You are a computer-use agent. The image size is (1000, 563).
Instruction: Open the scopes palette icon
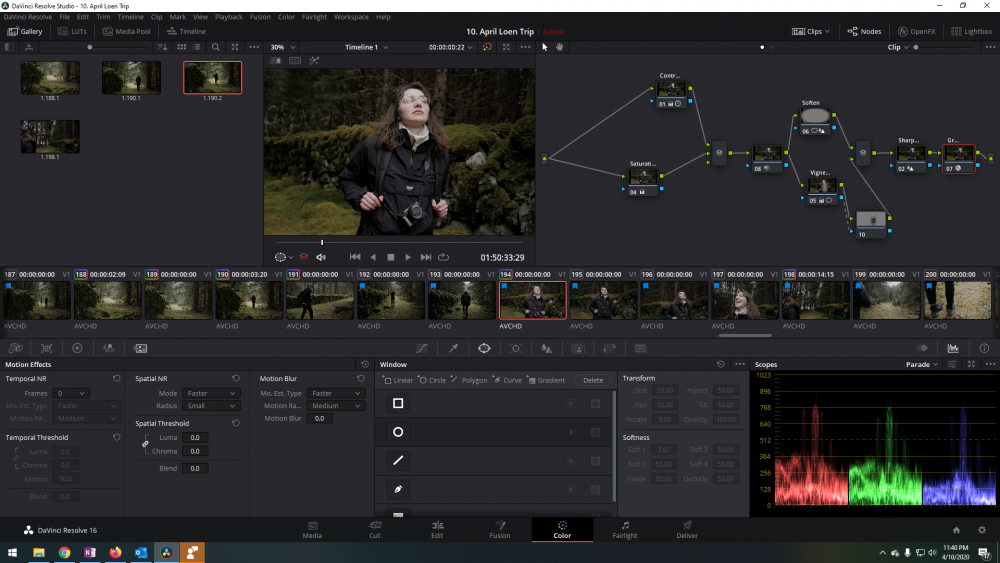[x=953, y=348]
